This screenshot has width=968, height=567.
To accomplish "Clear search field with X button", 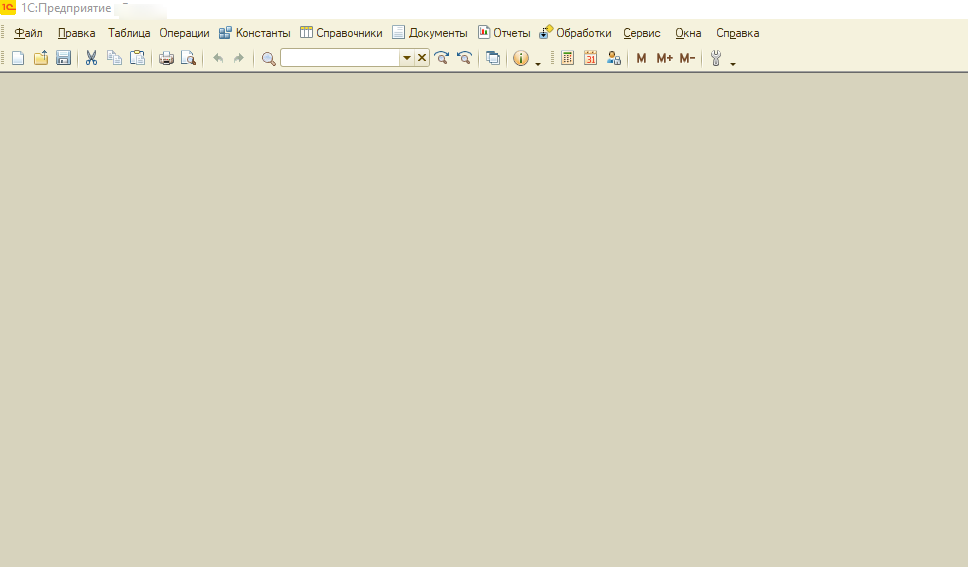I will click(x=422, y=58).
